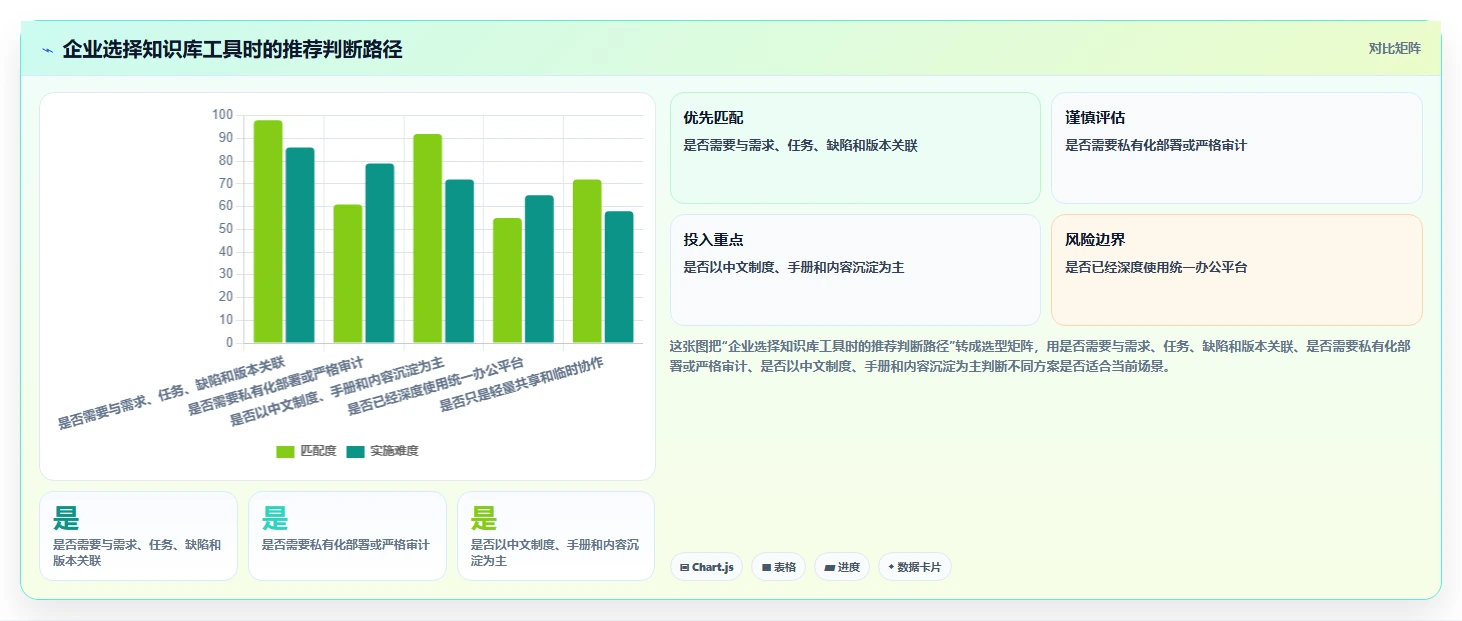Click the description paragraph starting 这张图把

pos(1040,355)
